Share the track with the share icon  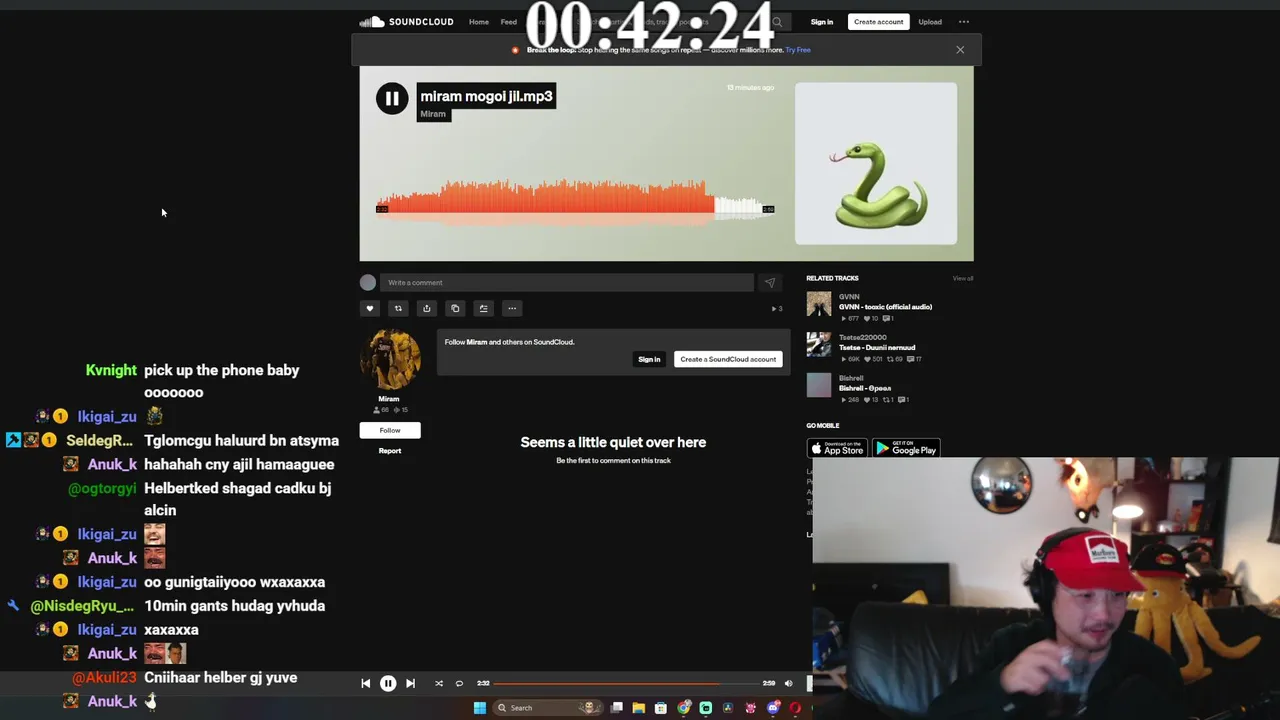pos(426,308)
